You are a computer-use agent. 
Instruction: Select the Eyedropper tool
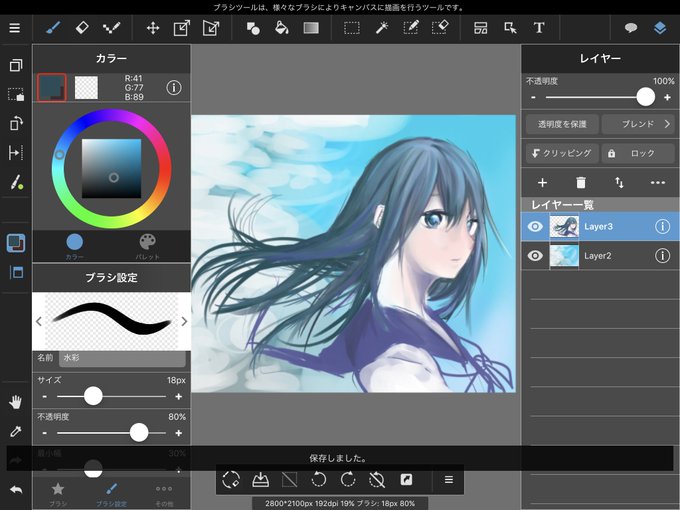click(16, 432)
